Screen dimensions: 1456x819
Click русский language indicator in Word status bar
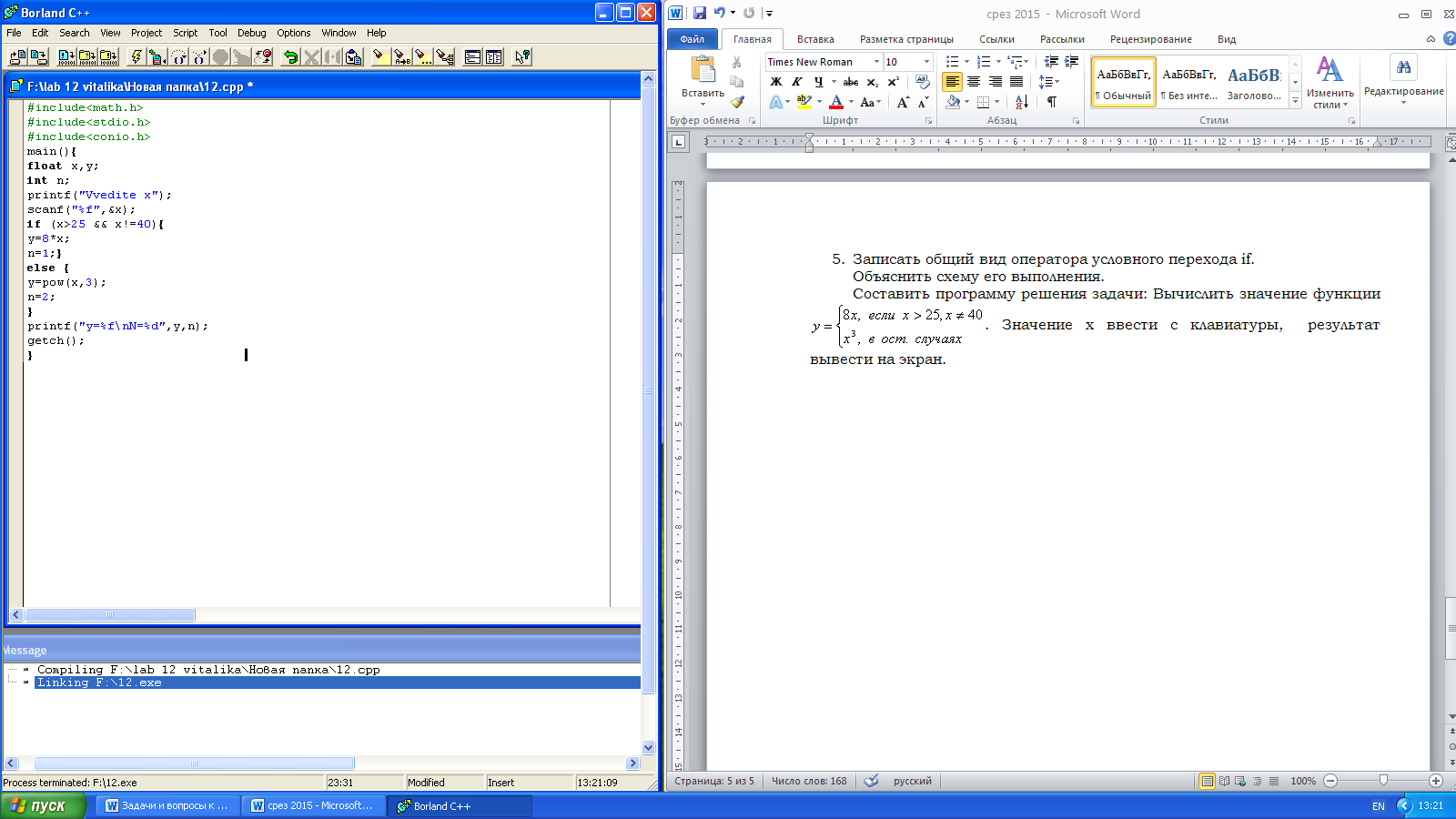pos(912,781)
